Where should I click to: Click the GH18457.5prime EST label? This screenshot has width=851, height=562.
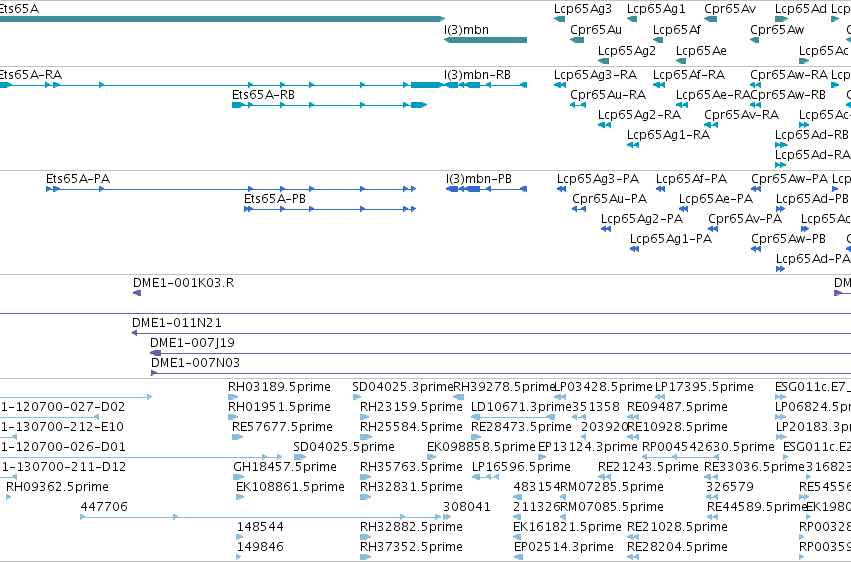285,467
